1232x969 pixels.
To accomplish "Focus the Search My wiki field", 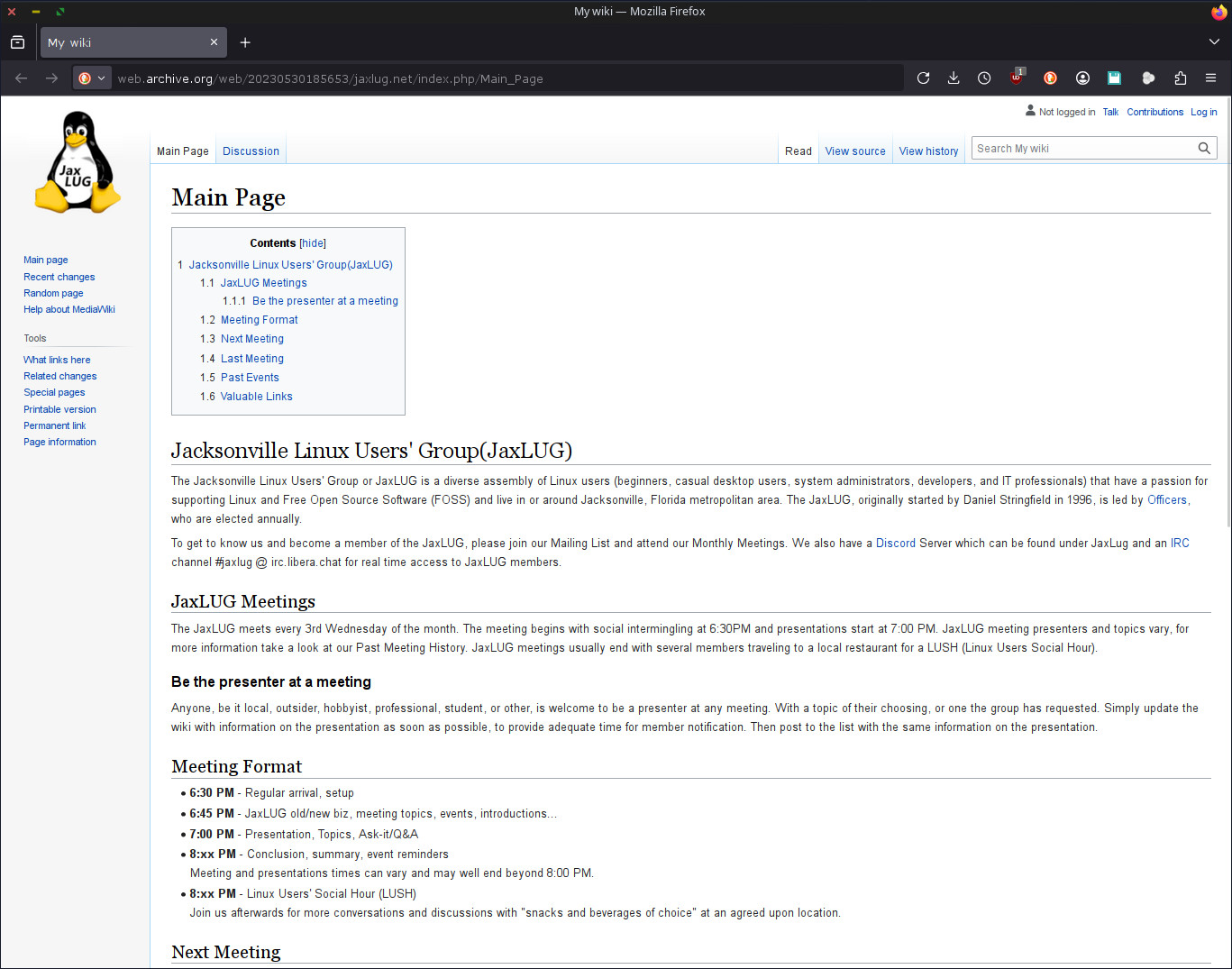I will click(x=1081, y=149).
